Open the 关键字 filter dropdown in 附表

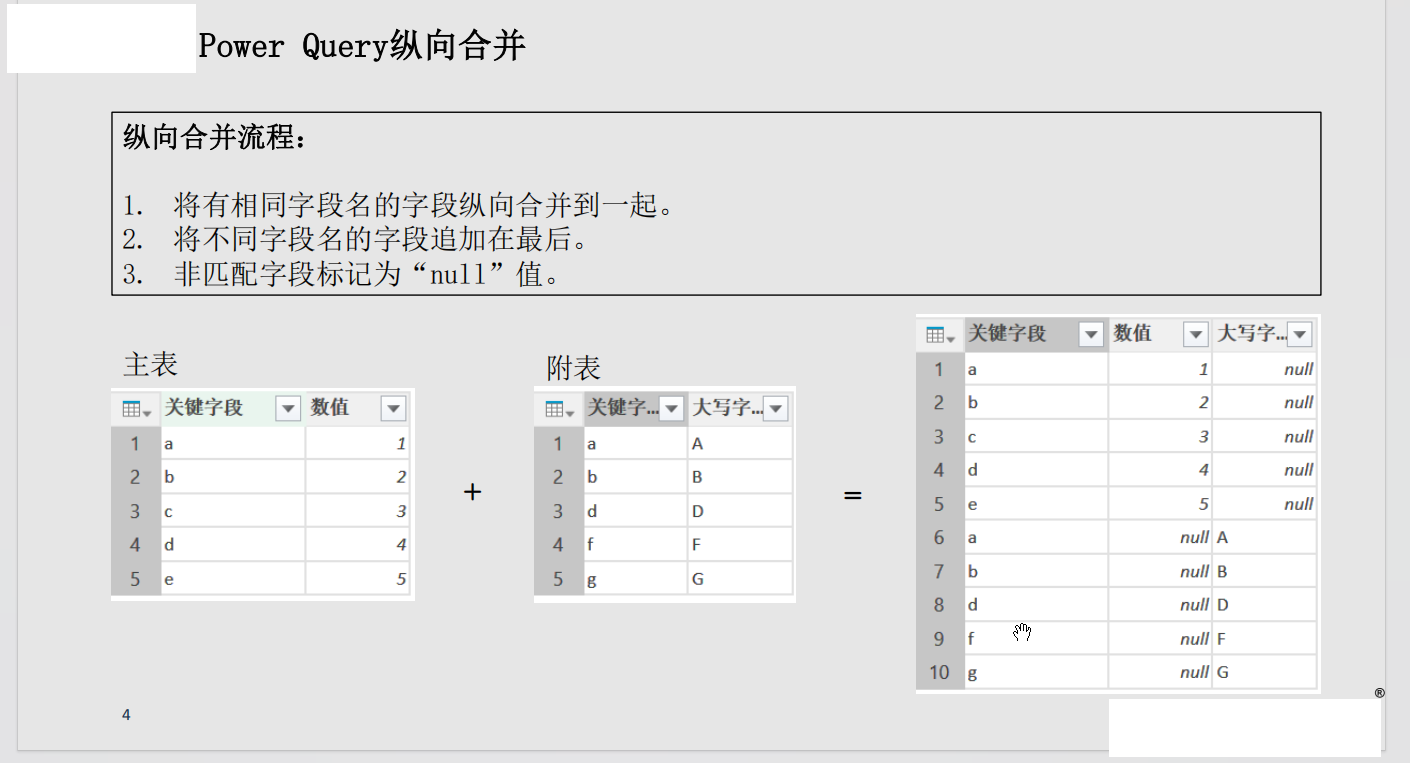672,409
